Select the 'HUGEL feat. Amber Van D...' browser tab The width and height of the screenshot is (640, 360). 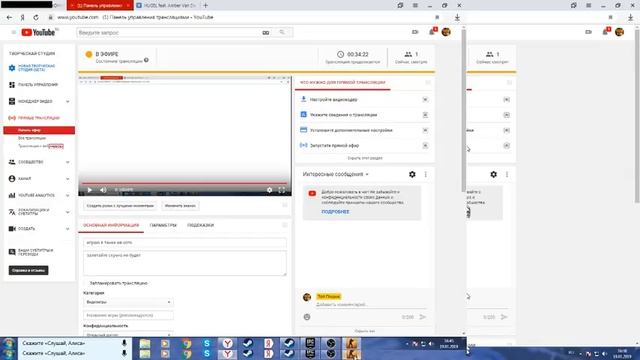[167, 6]
